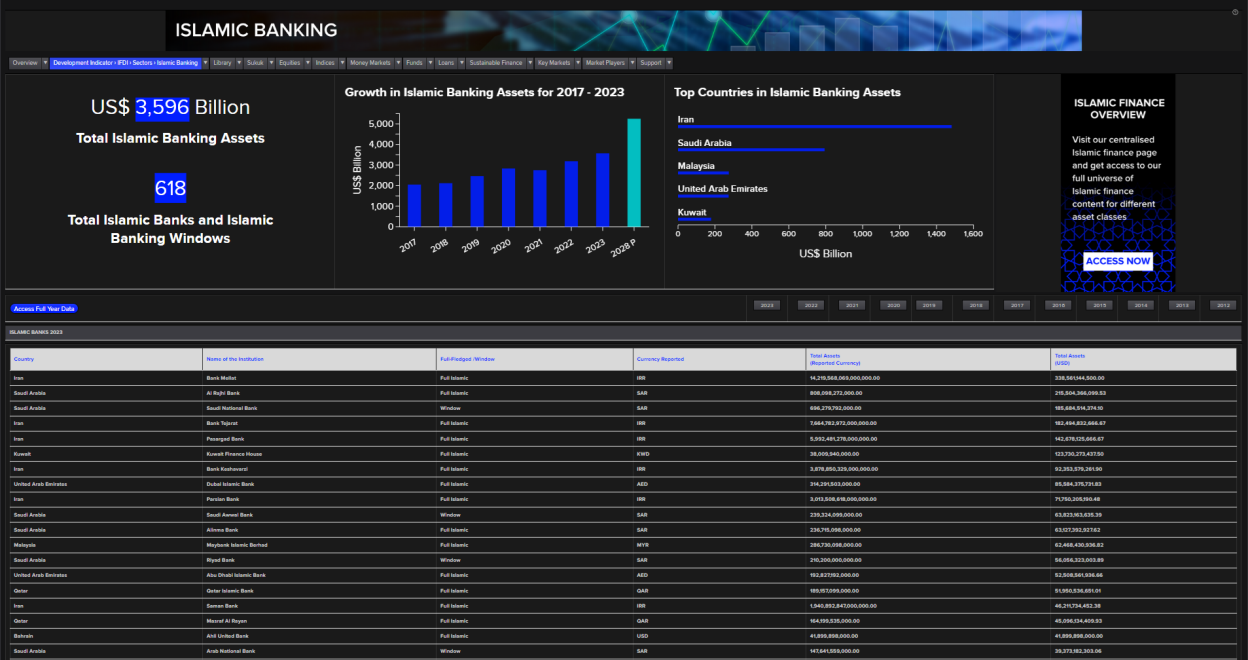Open the Money Markets dropdown arrow

point(398,63)
